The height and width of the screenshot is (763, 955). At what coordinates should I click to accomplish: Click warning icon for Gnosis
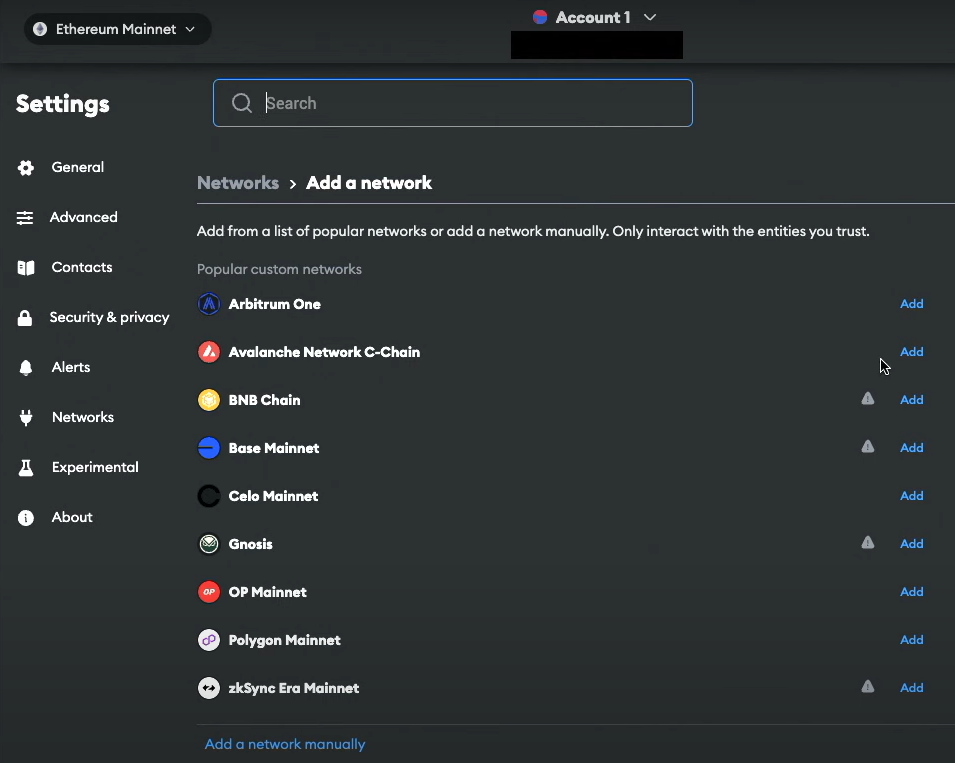868,543
